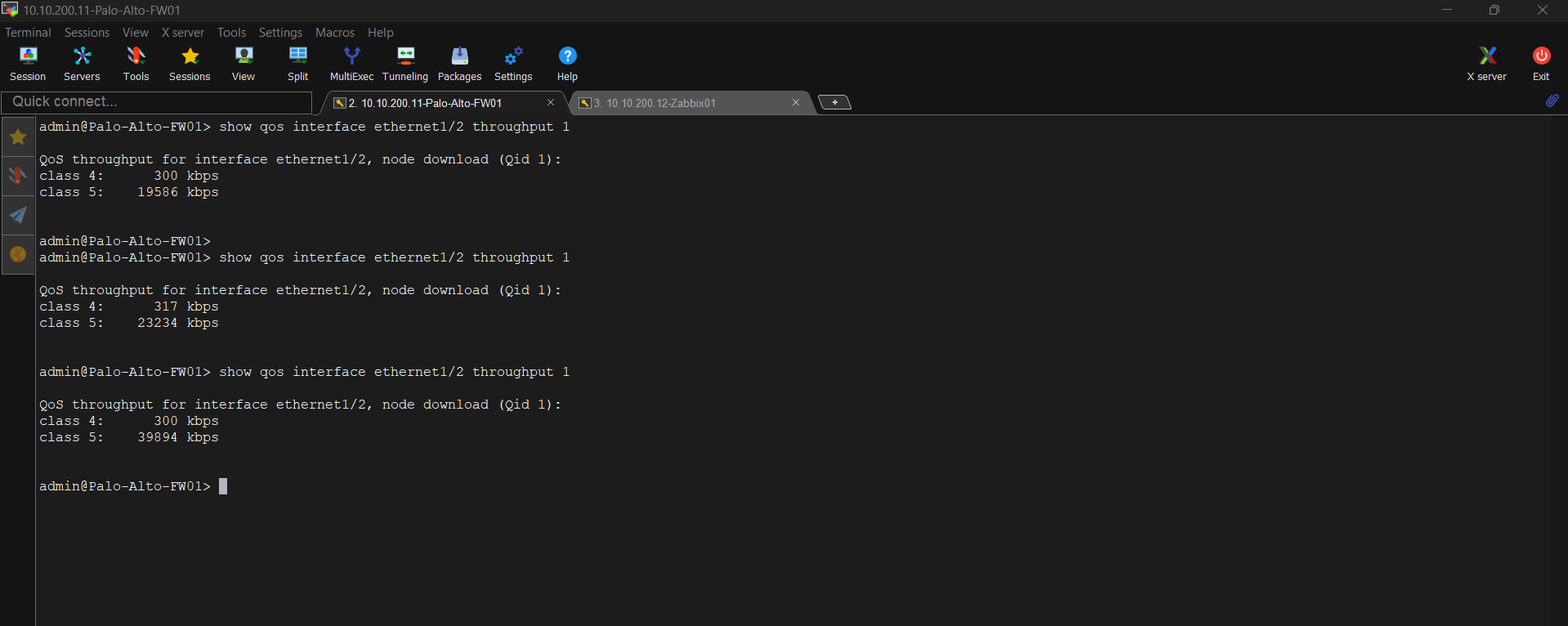Click the terminal cursor at last prompt
Image resolution: width=1568 pixels, height=626 pixels.
tap(223, 486)
